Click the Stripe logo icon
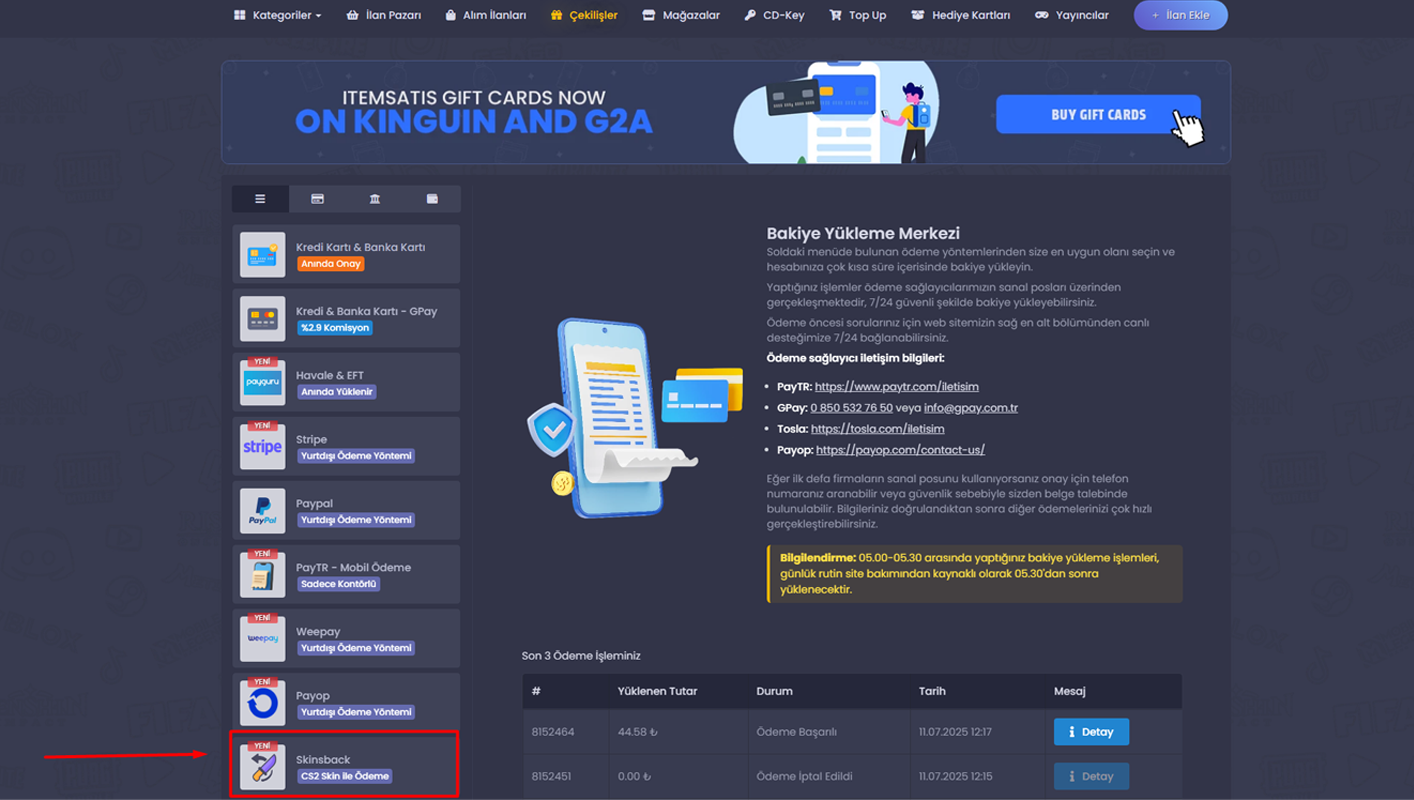This screenshot has height=800, width=1414. point(262,447)
